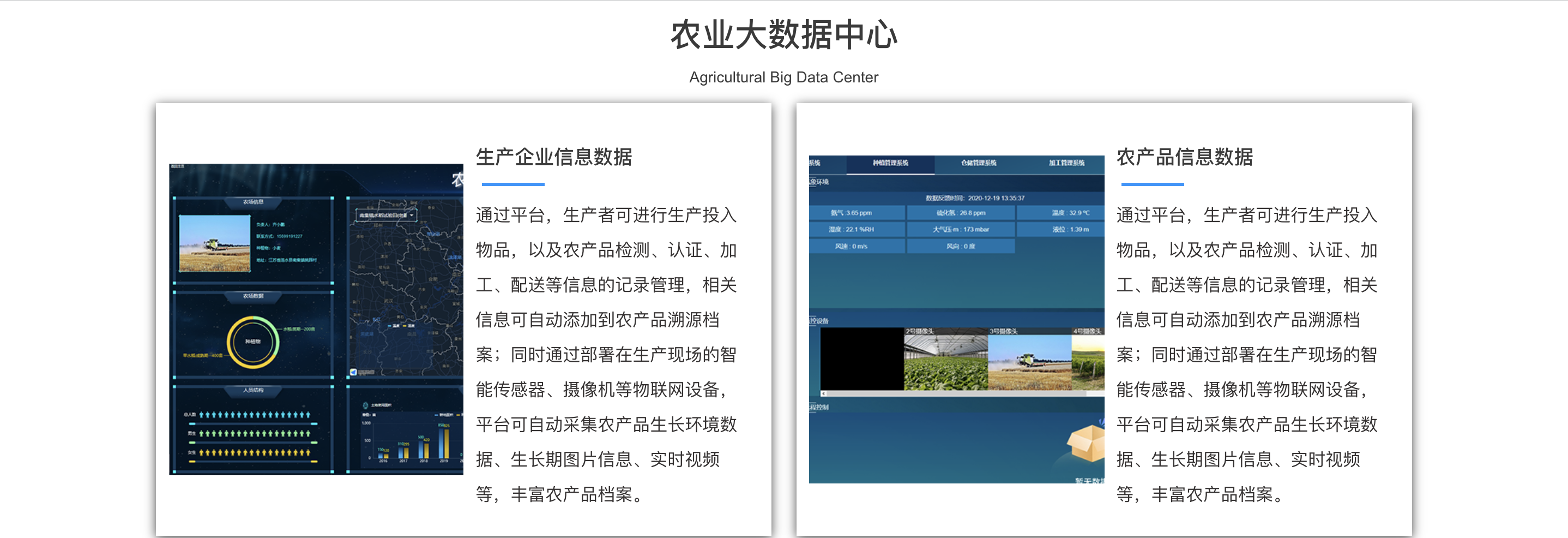Click the black first camera feed
The image size is (1568, 538).
861,359
